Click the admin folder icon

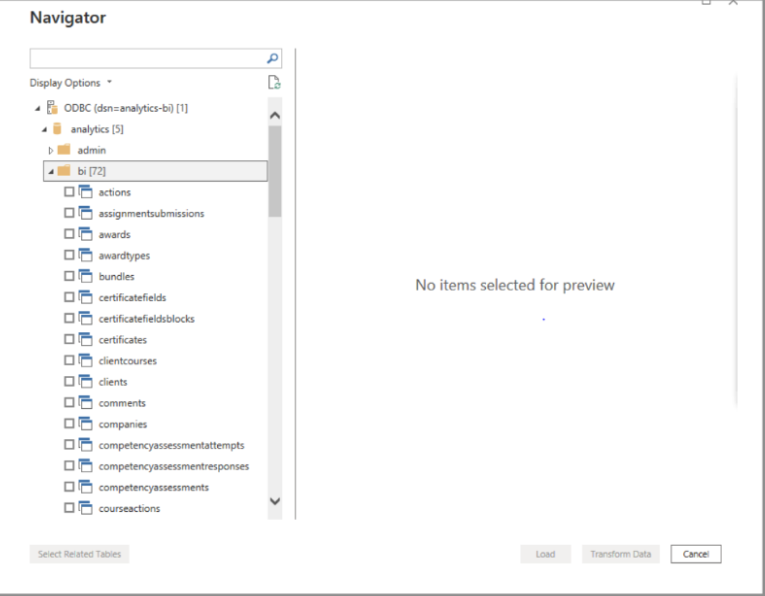(x=66, y=150)
